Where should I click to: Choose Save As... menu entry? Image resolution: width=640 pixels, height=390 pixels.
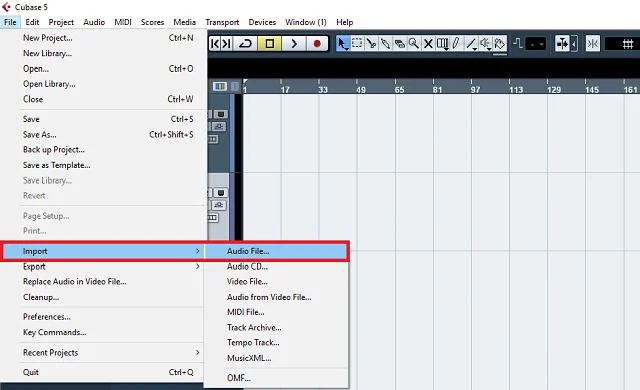[102, 135]
